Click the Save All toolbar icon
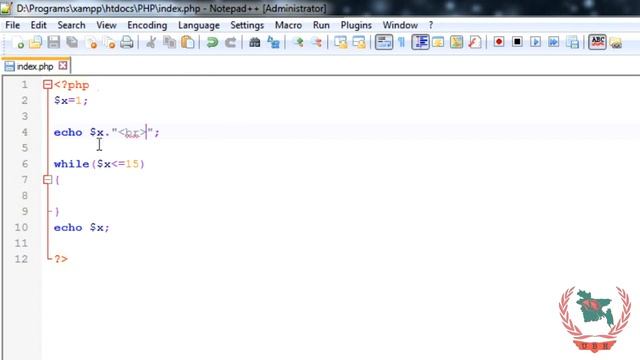The height and width of the screenshot is (360, 640). pos(72,42)
